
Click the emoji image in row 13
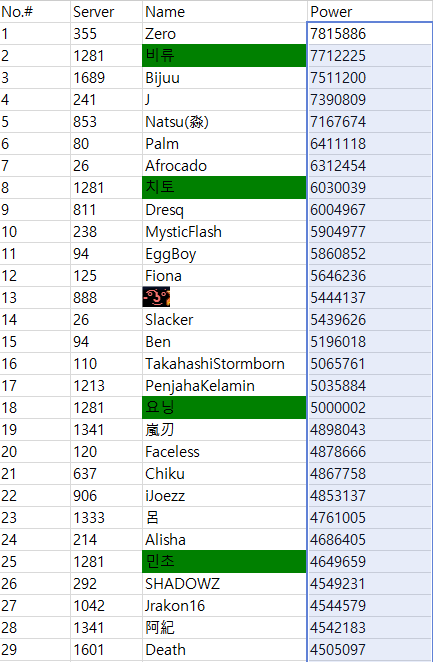[156, 297]
